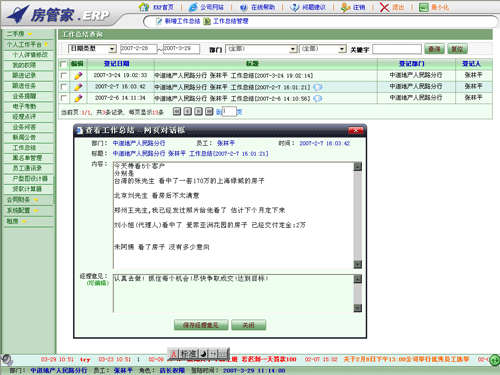Image resolution: width=500 pixels, height=375 pixels.
Task: Click pencil edit icon for 2007-3-24 record
Action: click(x=78, y=76)
